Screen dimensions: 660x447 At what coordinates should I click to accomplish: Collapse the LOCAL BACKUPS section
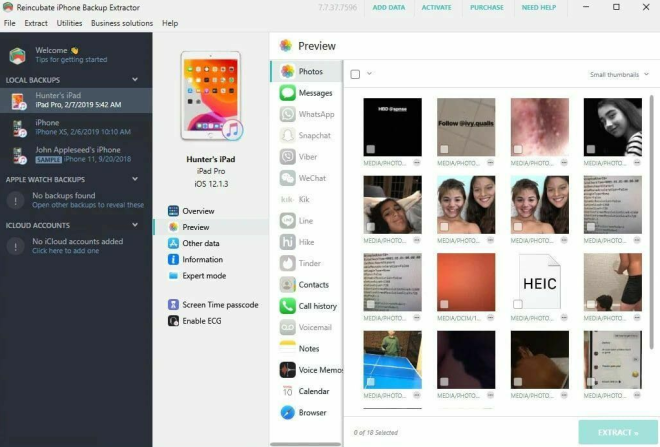pyautogui.click(x=135, y=79)
